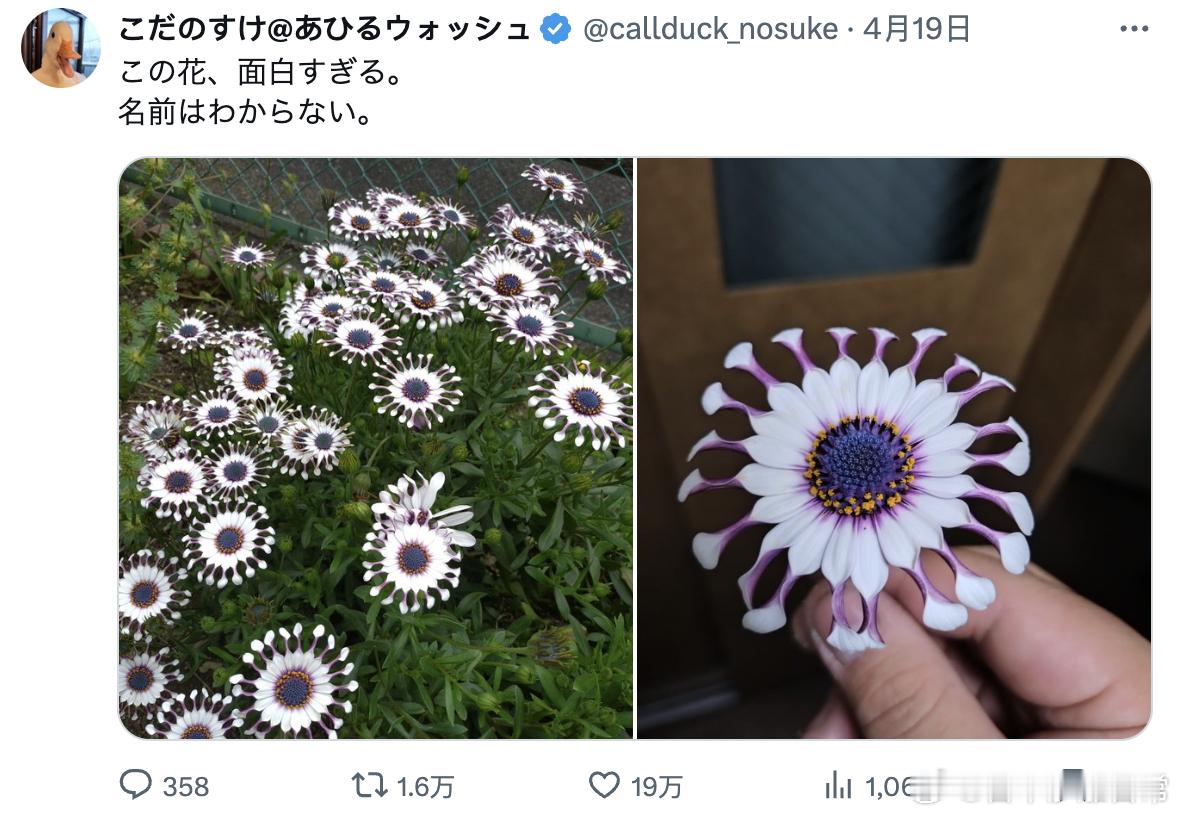Click the view count number starting with 1,06
The image size is (1180, 816).
coord(889,787)
